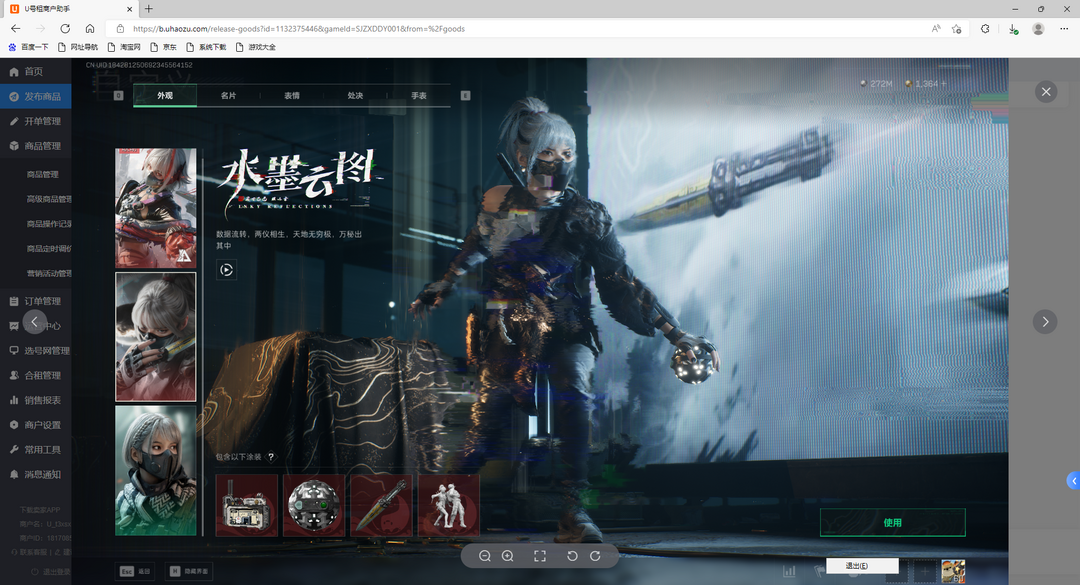Open the 手表 tab

418,96
